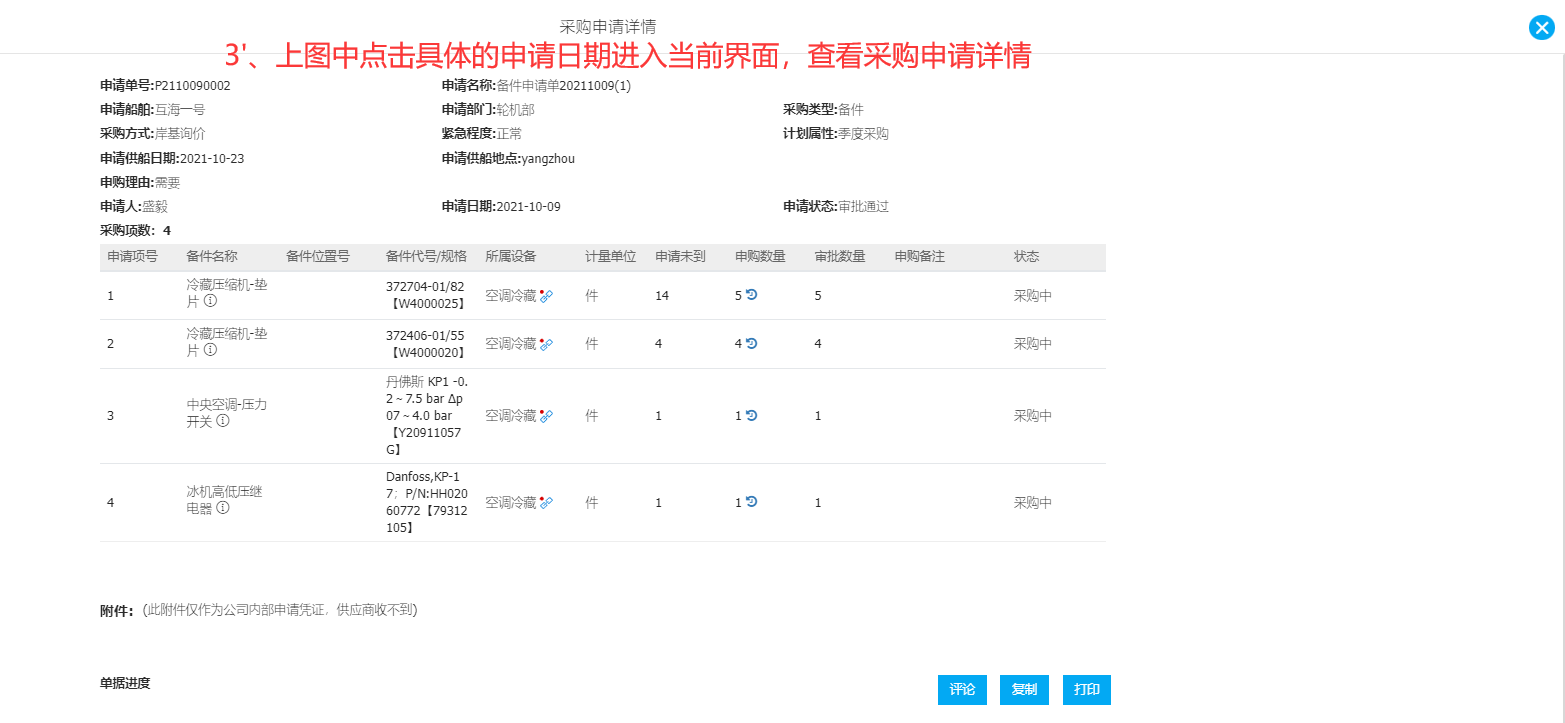
Task: Select 计量单位 column header
Action: 611,257
